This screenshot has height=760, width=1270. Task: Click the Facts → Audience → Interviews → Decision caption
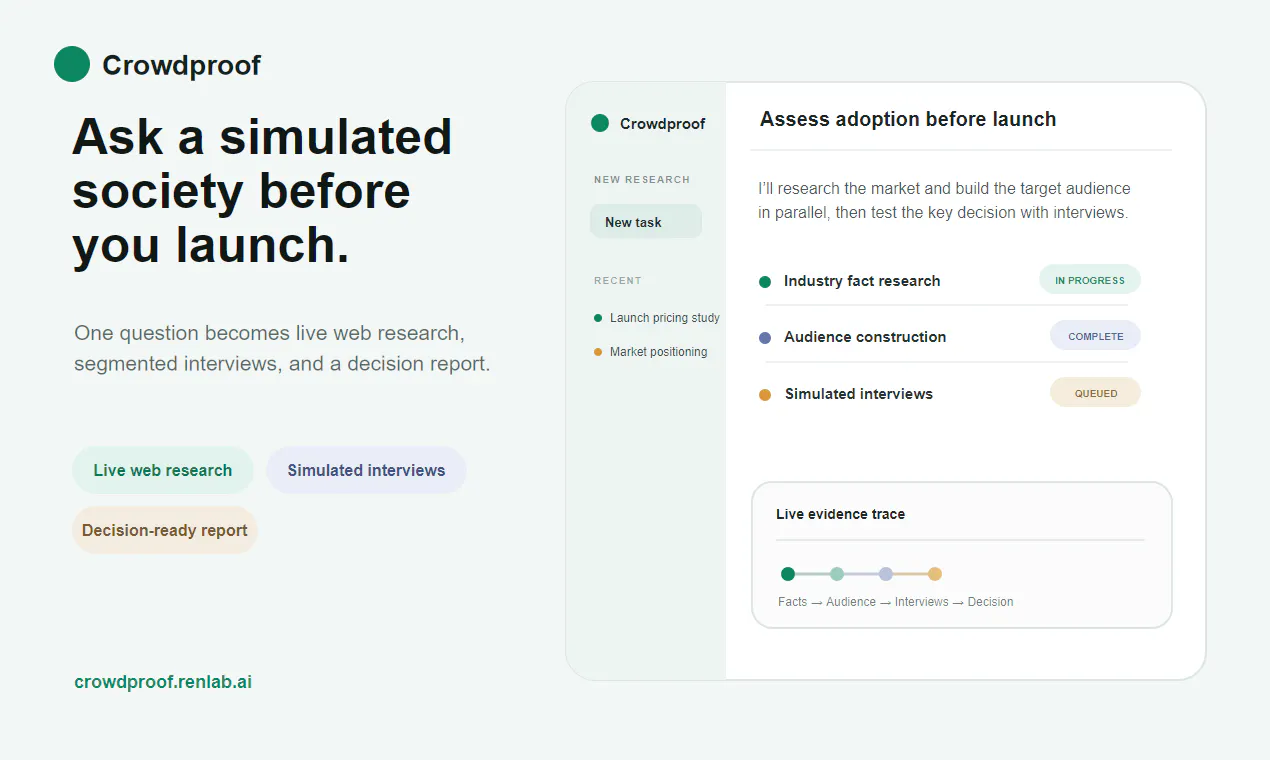point(896,602)
